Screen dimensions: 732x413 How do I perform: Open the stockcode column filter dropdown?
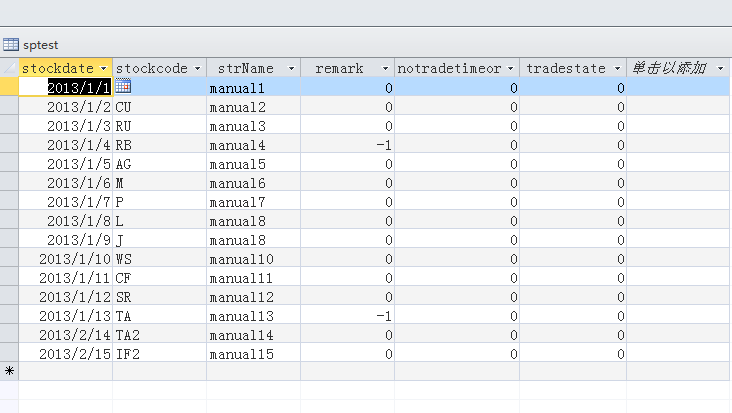[x=197, y=68]
